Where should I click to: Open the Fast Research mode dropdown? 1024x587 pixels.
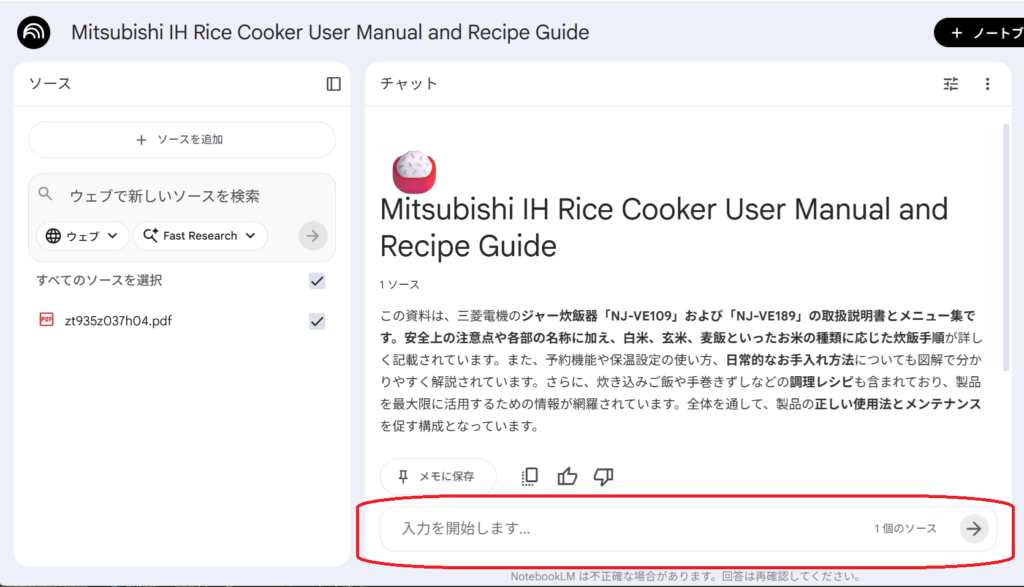(200, 236)
